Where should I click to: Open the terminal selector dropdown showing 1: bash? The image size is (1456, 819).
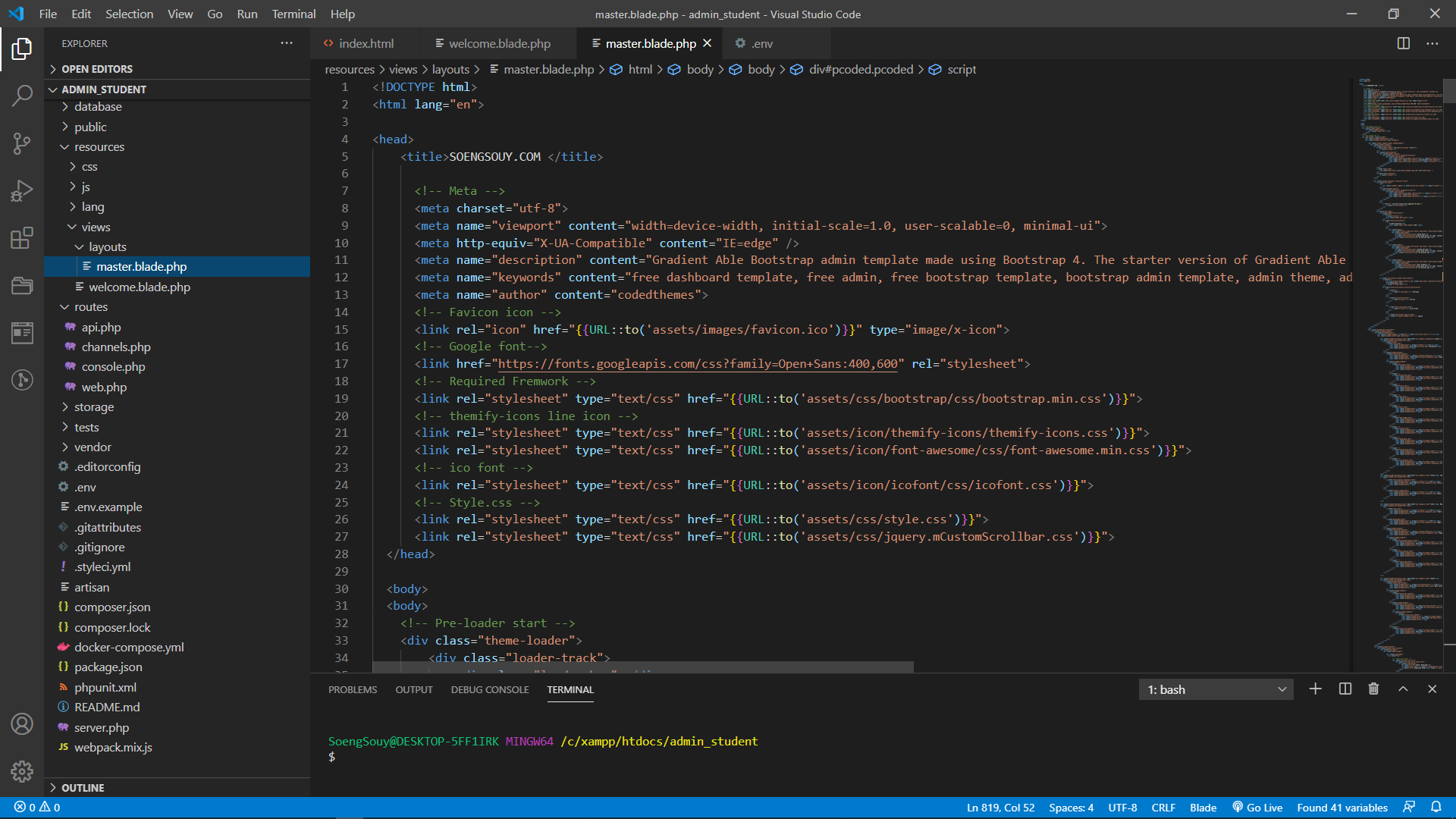(x=1215, y=689)
